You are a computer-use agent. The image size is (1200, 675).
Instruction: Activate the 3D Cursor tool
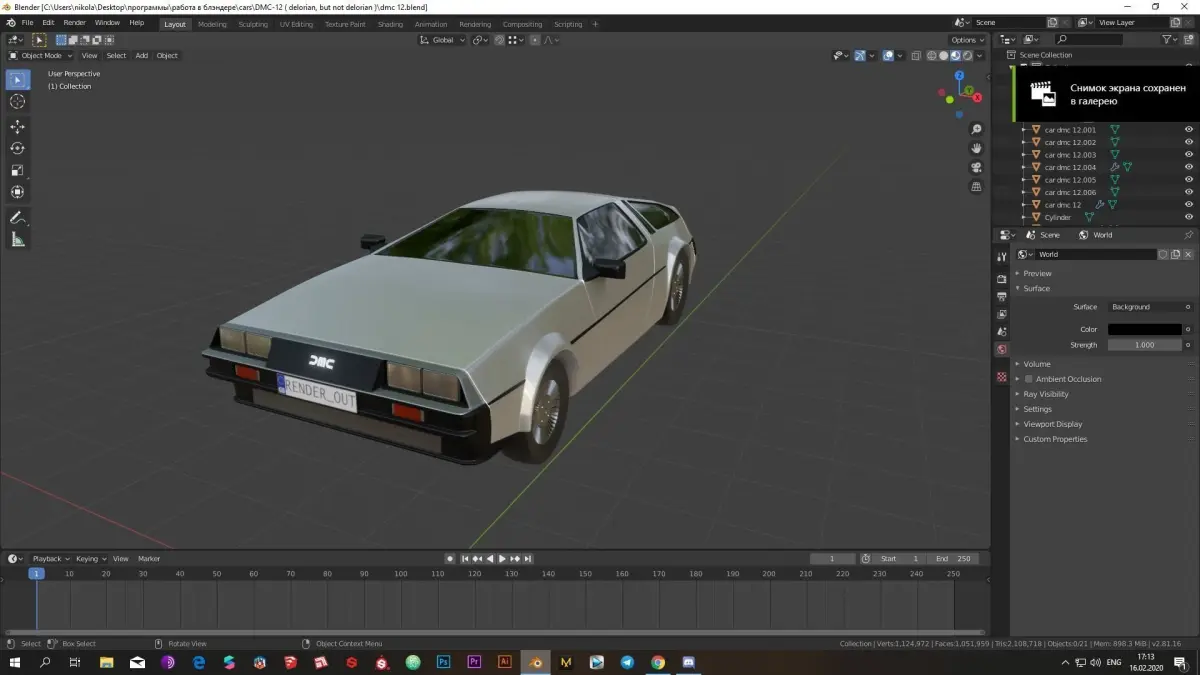(18, 102)
